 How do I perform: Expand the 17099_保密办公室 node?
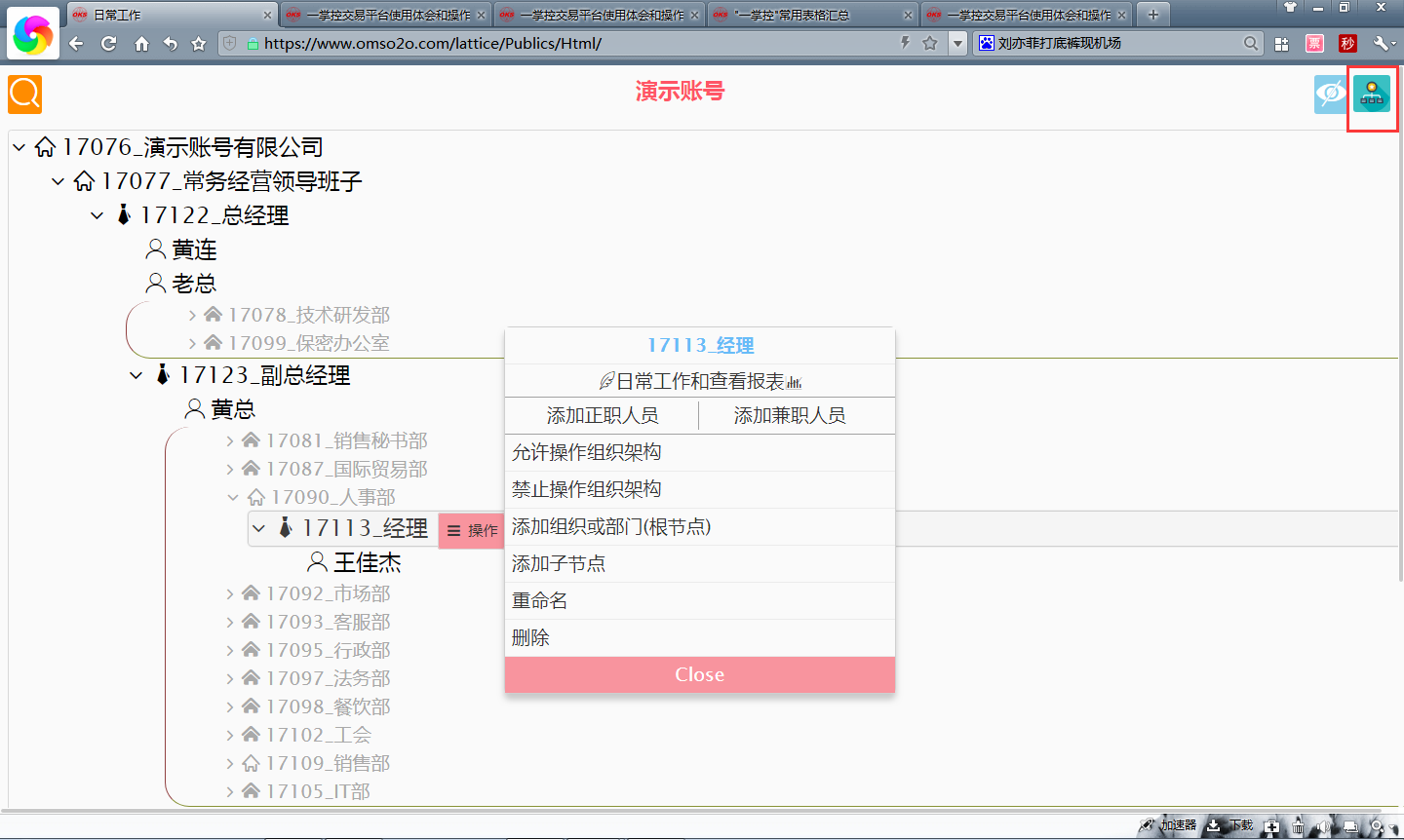pyautogui.click(x=192, y=343)
